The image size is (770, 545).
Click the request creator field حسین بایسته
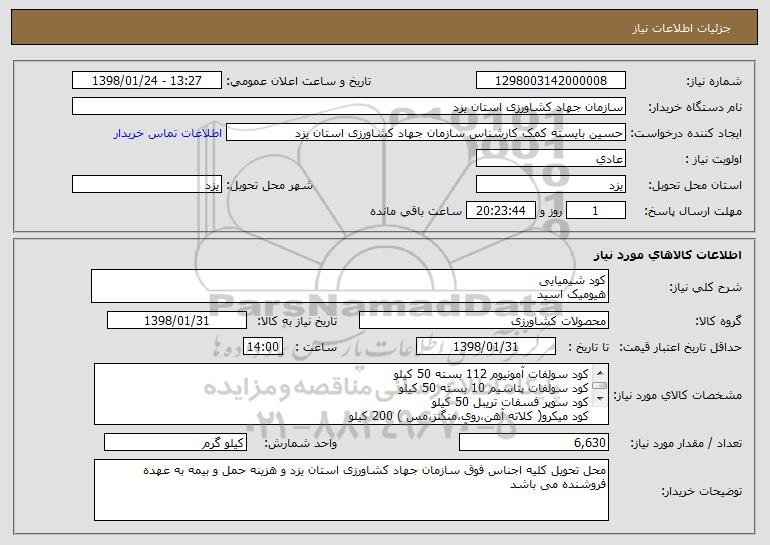pyautogui.click(x=426, y=132)
